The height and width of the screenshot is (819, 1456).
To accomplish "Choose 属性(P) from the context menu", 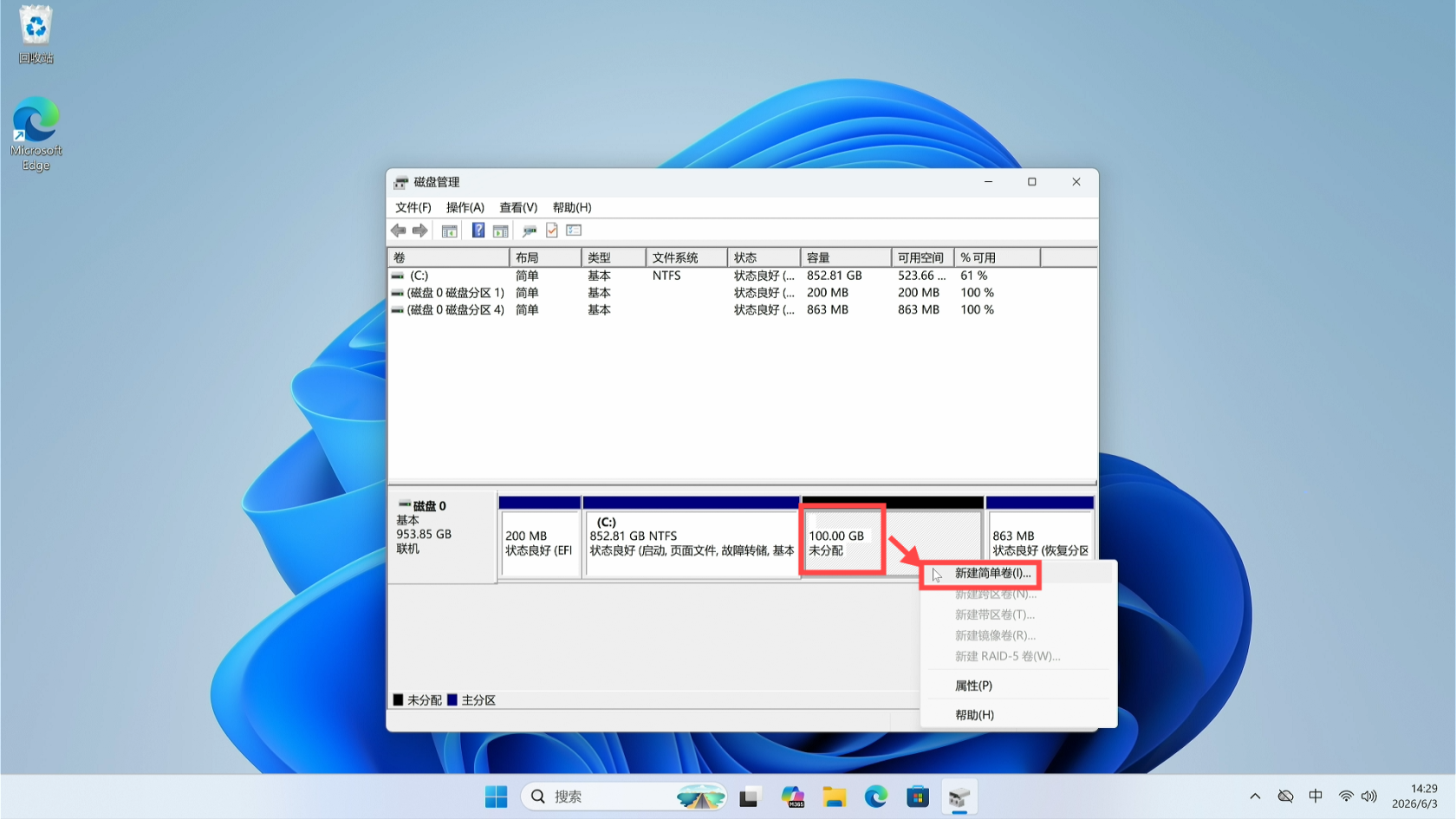I will [1018, 686].
